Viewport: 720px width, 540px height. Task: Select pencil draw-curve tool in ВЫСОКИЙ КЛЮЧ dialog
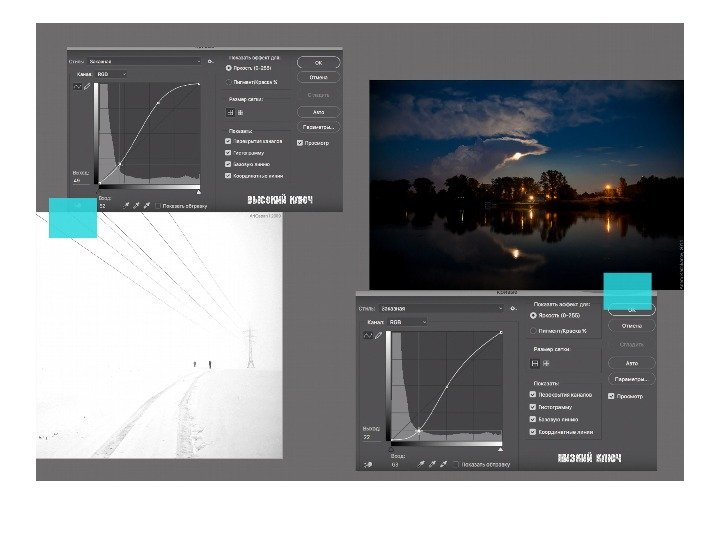pyautogui.click(x=87, y=86)
